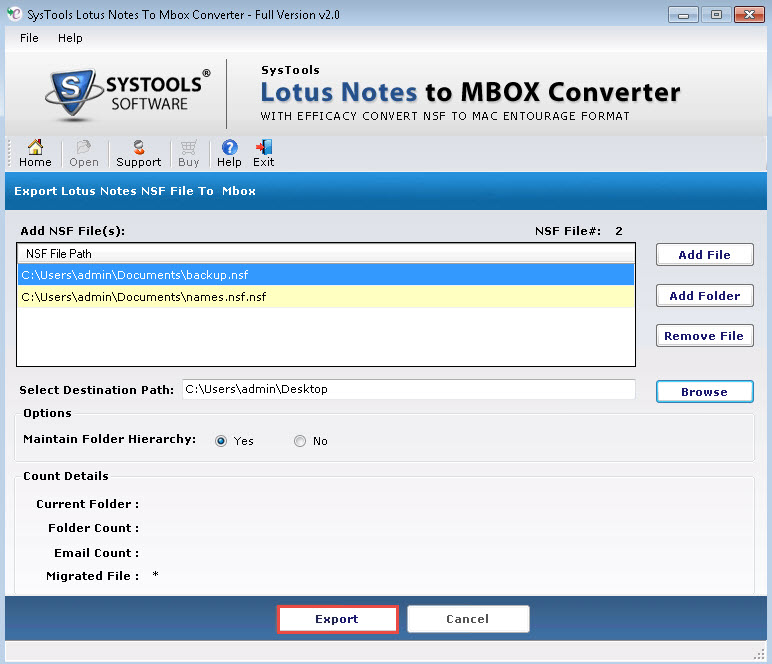Start conversion with the Export button
This screenshot has height=664, width=772.
click(x=337, y=619)
